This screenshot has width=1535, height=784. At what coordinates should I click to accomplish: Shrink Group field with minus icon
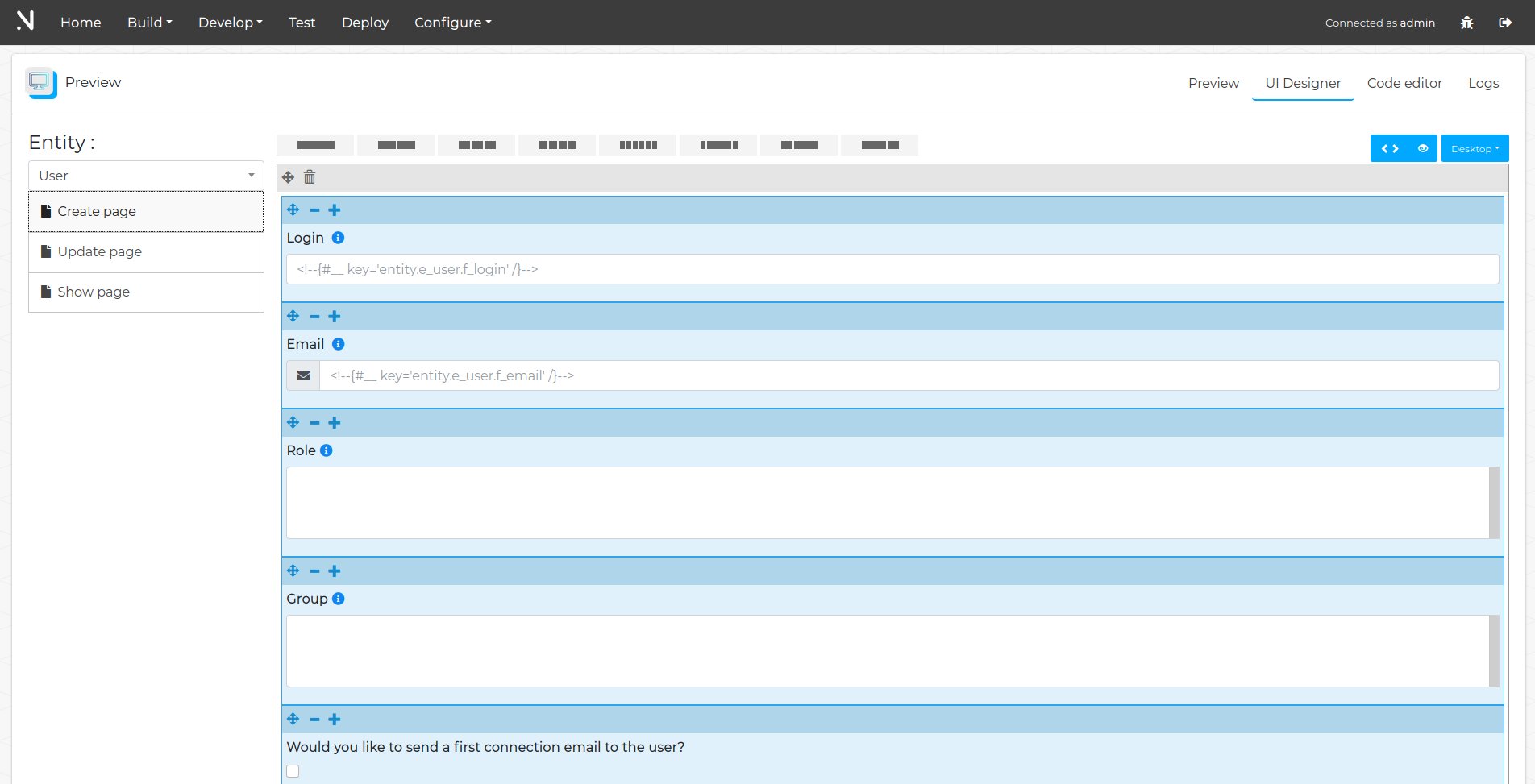click(x=314, y=571)
